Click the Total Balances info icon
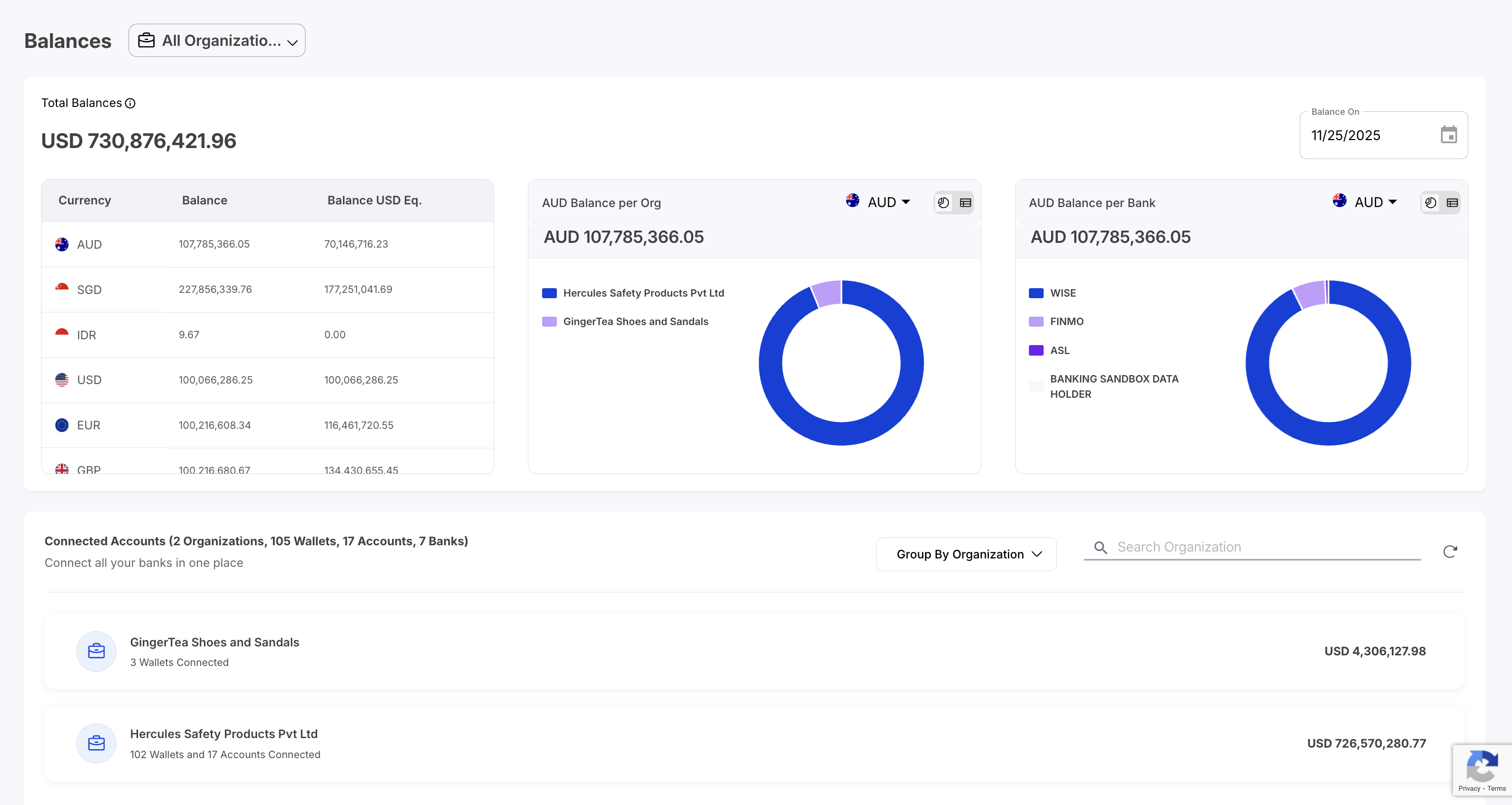 click(x=130, y=103)
